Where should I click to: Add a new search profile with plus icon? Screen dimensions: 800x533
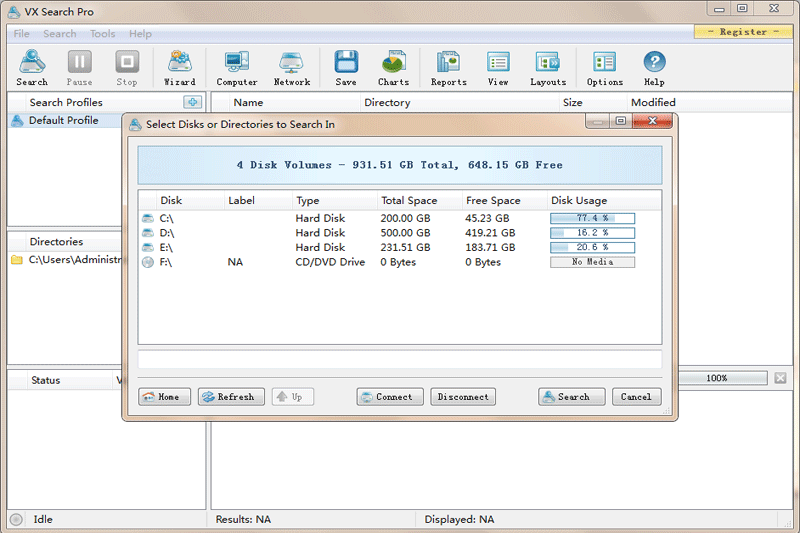[x=192, y=102]
